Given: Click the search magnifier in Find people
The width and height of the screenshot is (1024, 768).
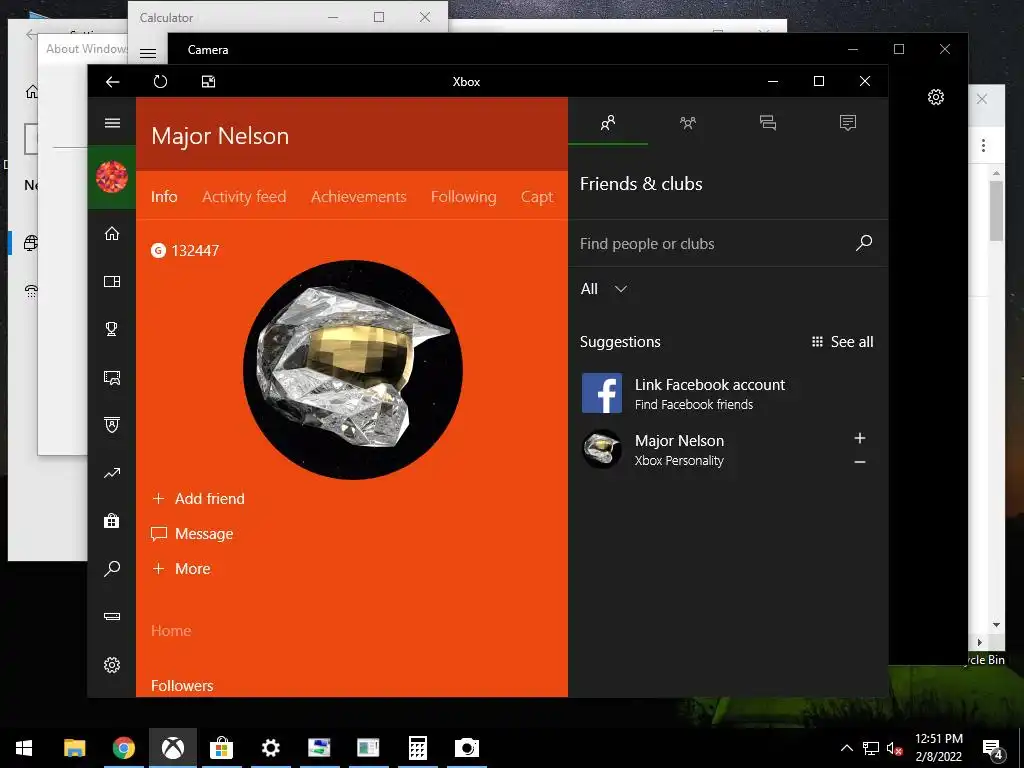Looking at the screenshot, I should coord(864,243).
